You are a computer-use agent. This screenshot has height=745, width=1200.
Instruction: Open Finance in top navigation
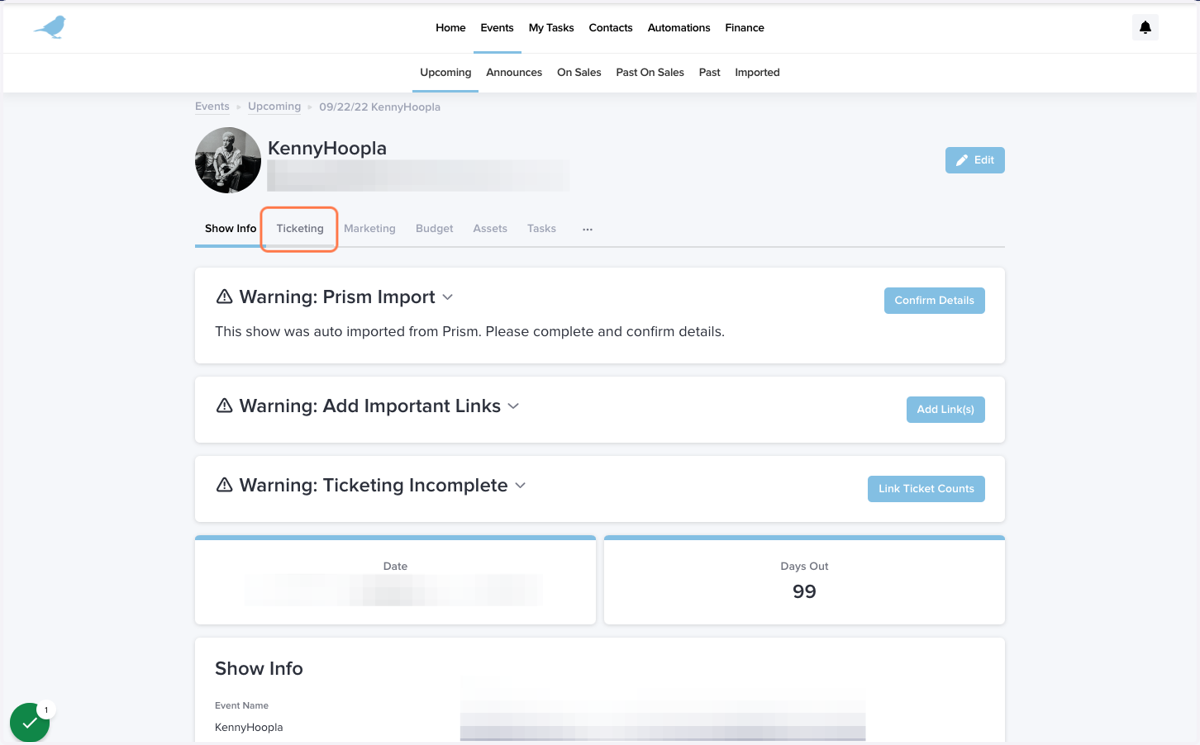[x=745, y=28]
